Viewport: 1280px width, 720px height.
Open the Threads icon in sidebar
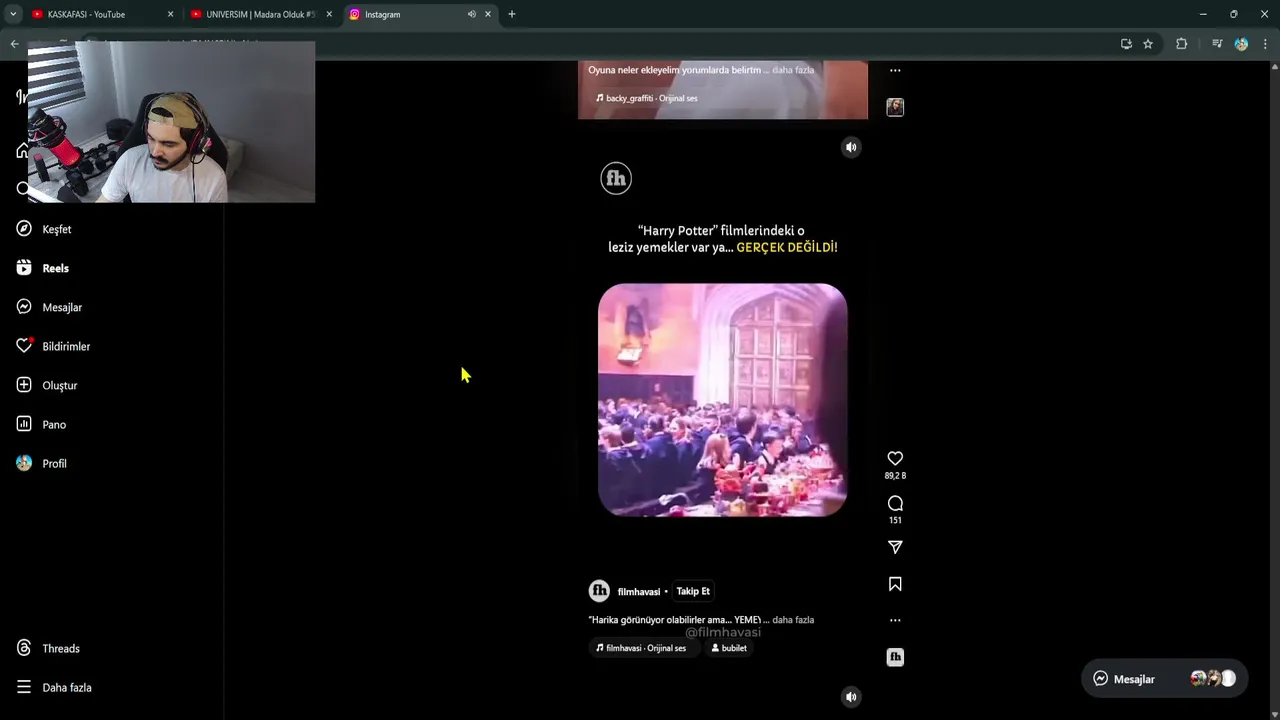coord(24,648)
